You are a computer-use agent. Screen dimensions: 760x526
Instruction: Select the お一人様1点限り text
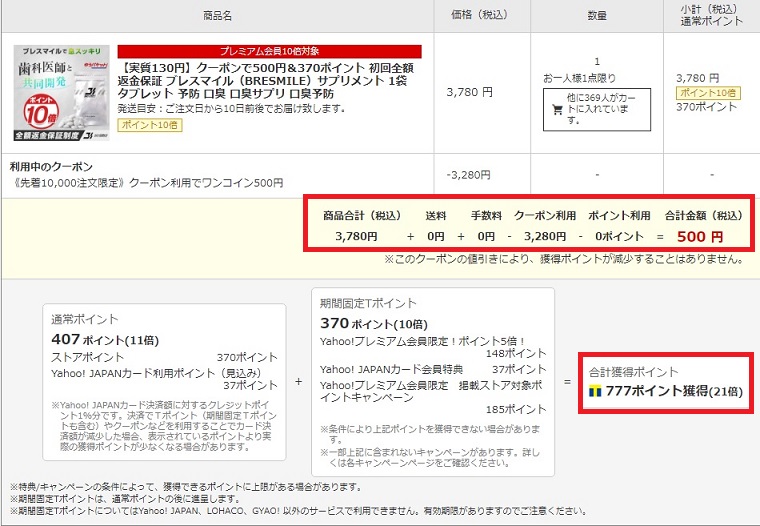click(x=580, y=78)
